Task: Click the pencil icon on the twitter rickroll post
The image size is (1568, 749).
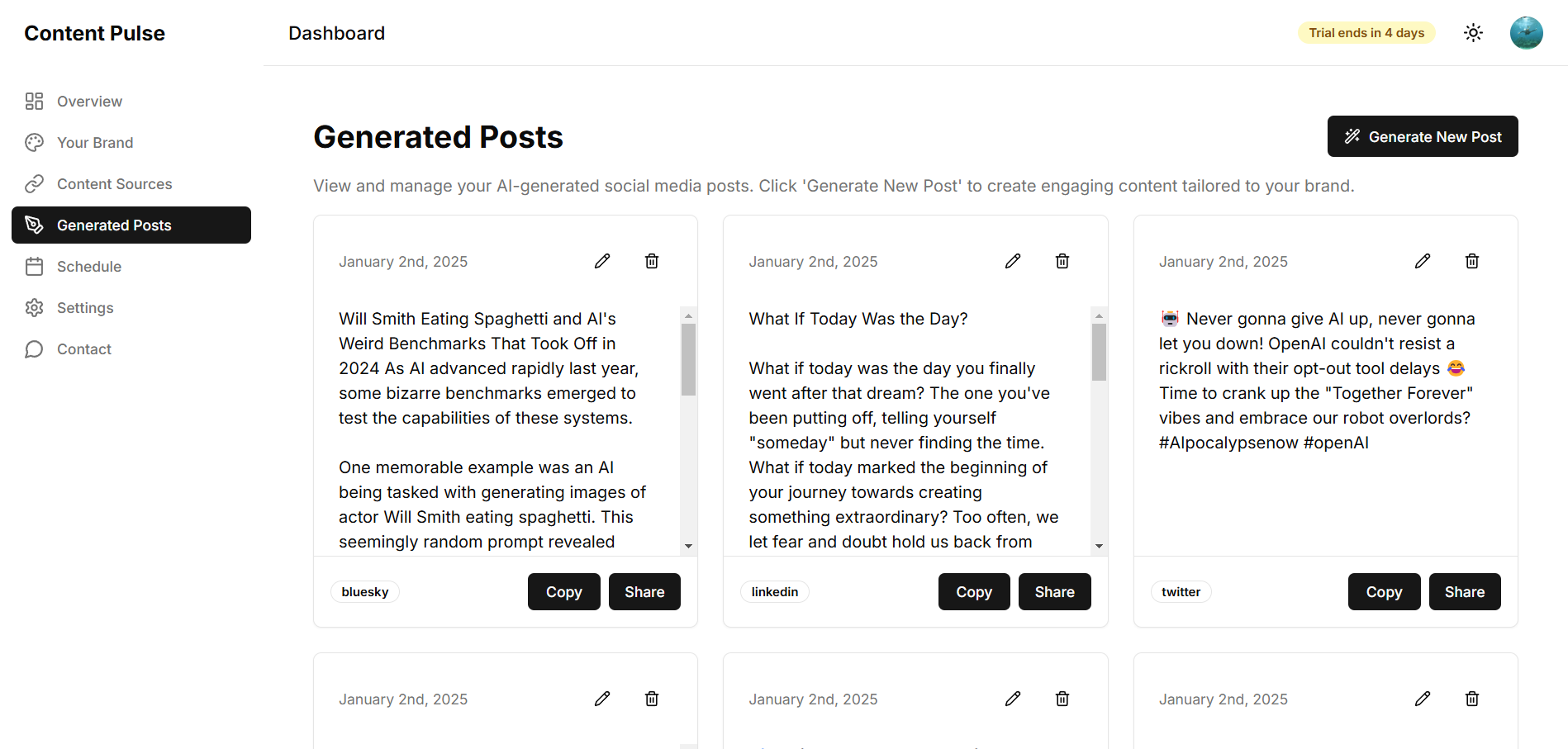Action: coord(1423,261)
